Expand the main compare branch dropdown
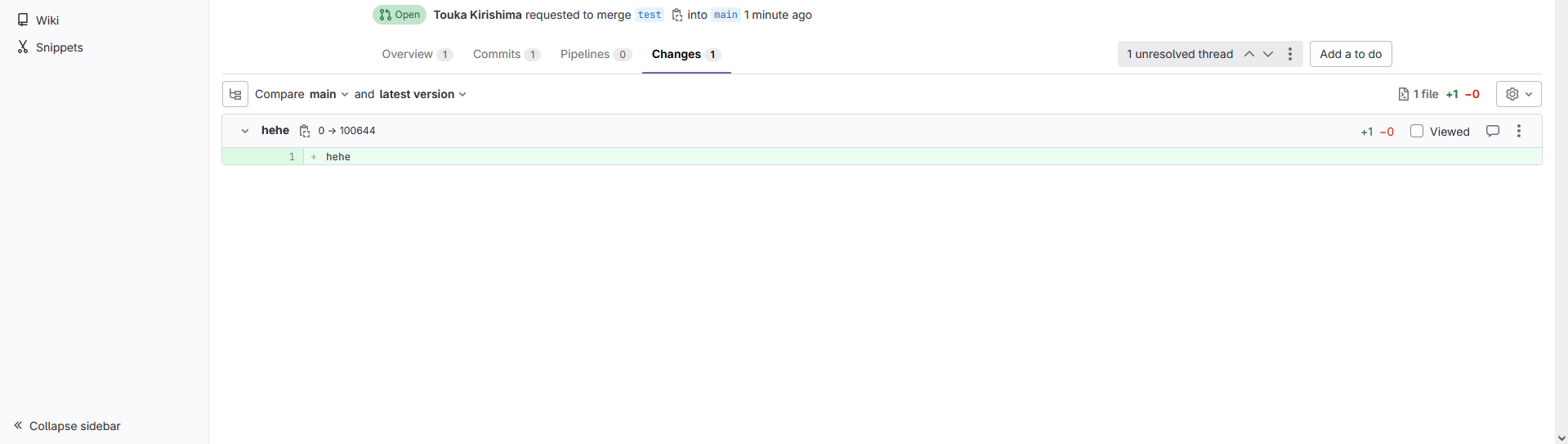The image size is (1568, 444). point(329,94)
